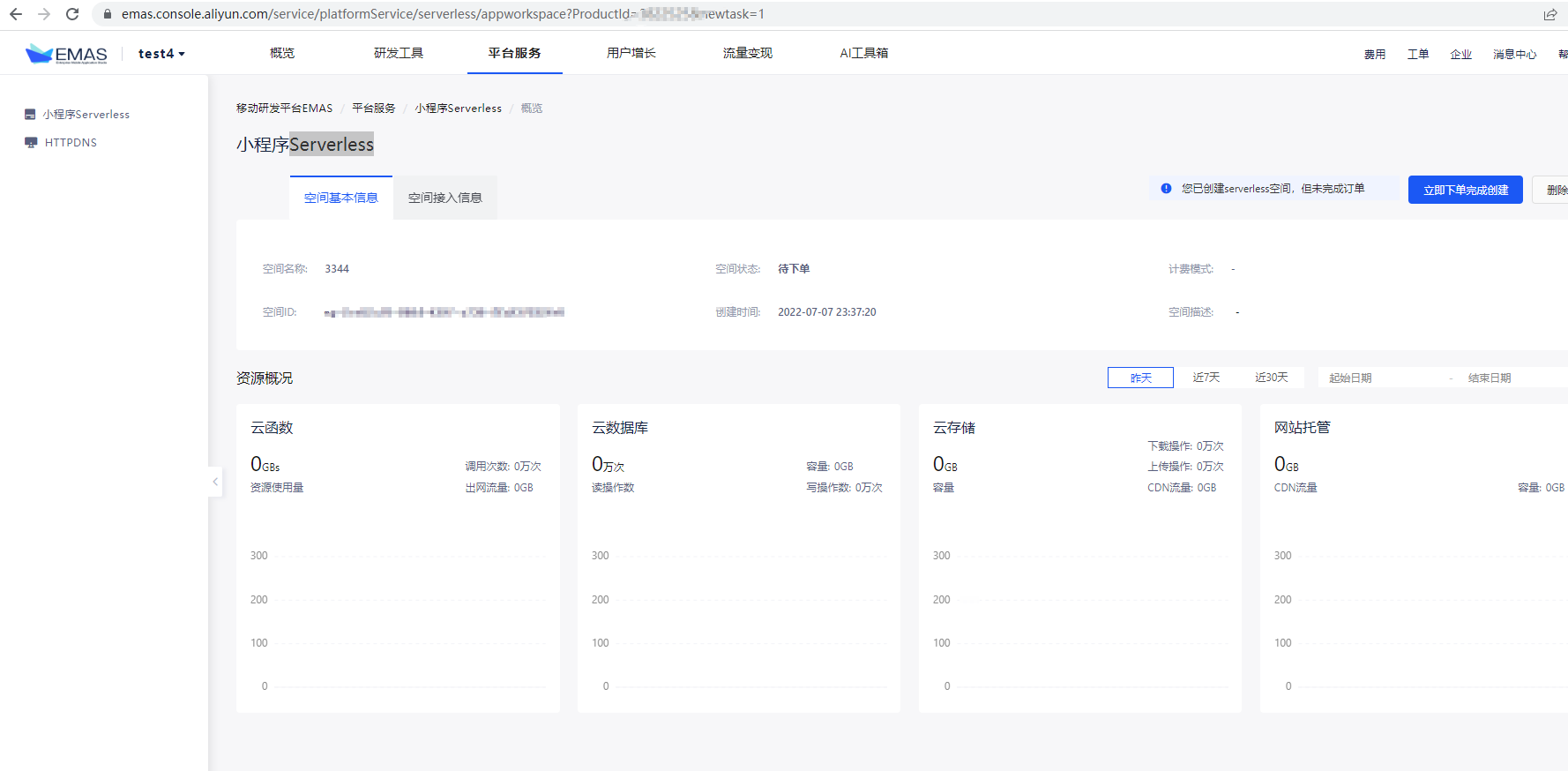Click the 小程序Serverless page heading
Image resolution: width=1568 pixels, height=771 pixels.
305,145
